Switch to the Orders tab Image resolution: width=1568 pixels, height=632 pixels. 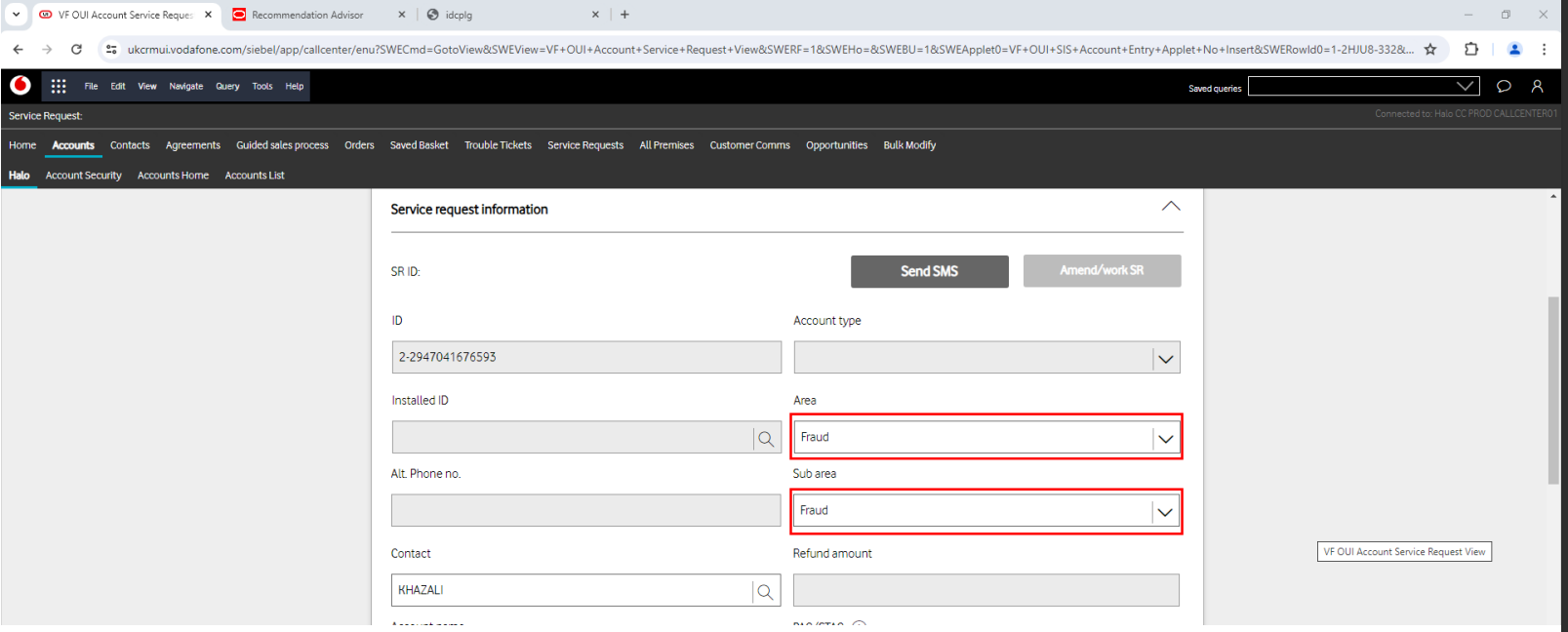[x=359, y=145]
